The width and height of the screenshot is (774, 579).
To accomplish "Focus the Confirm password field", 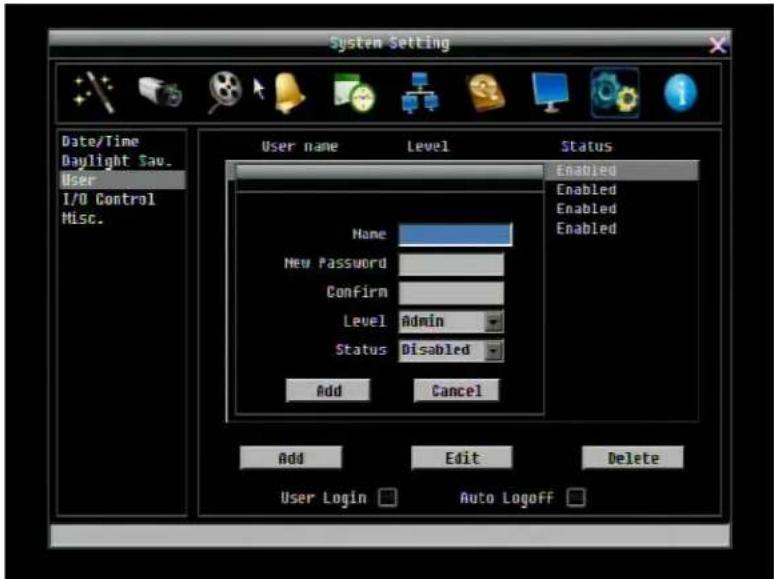I will click(451, 293).
